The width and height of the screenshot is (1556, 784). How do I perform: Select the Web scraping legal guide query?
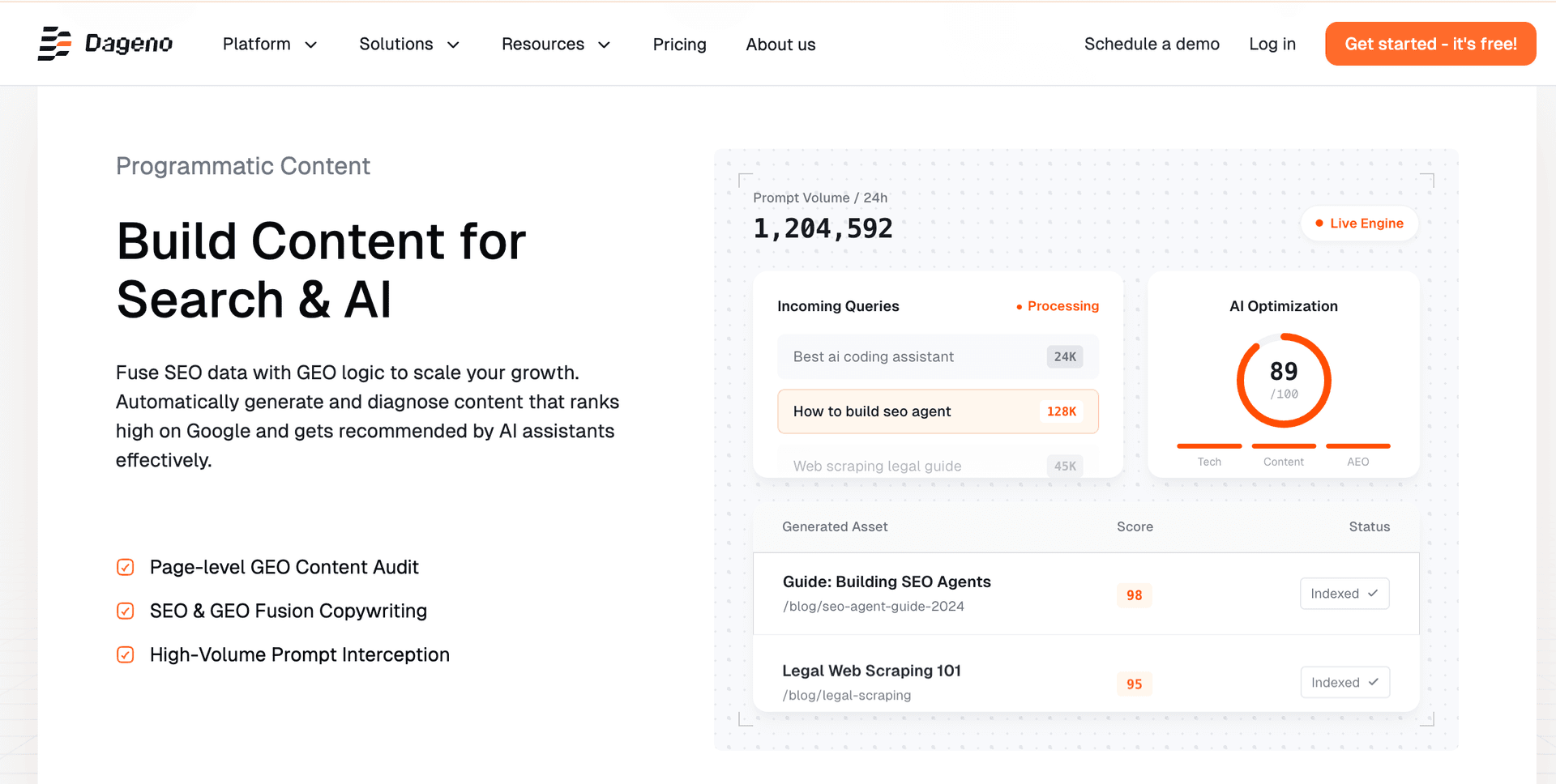(x=938, y=463)
